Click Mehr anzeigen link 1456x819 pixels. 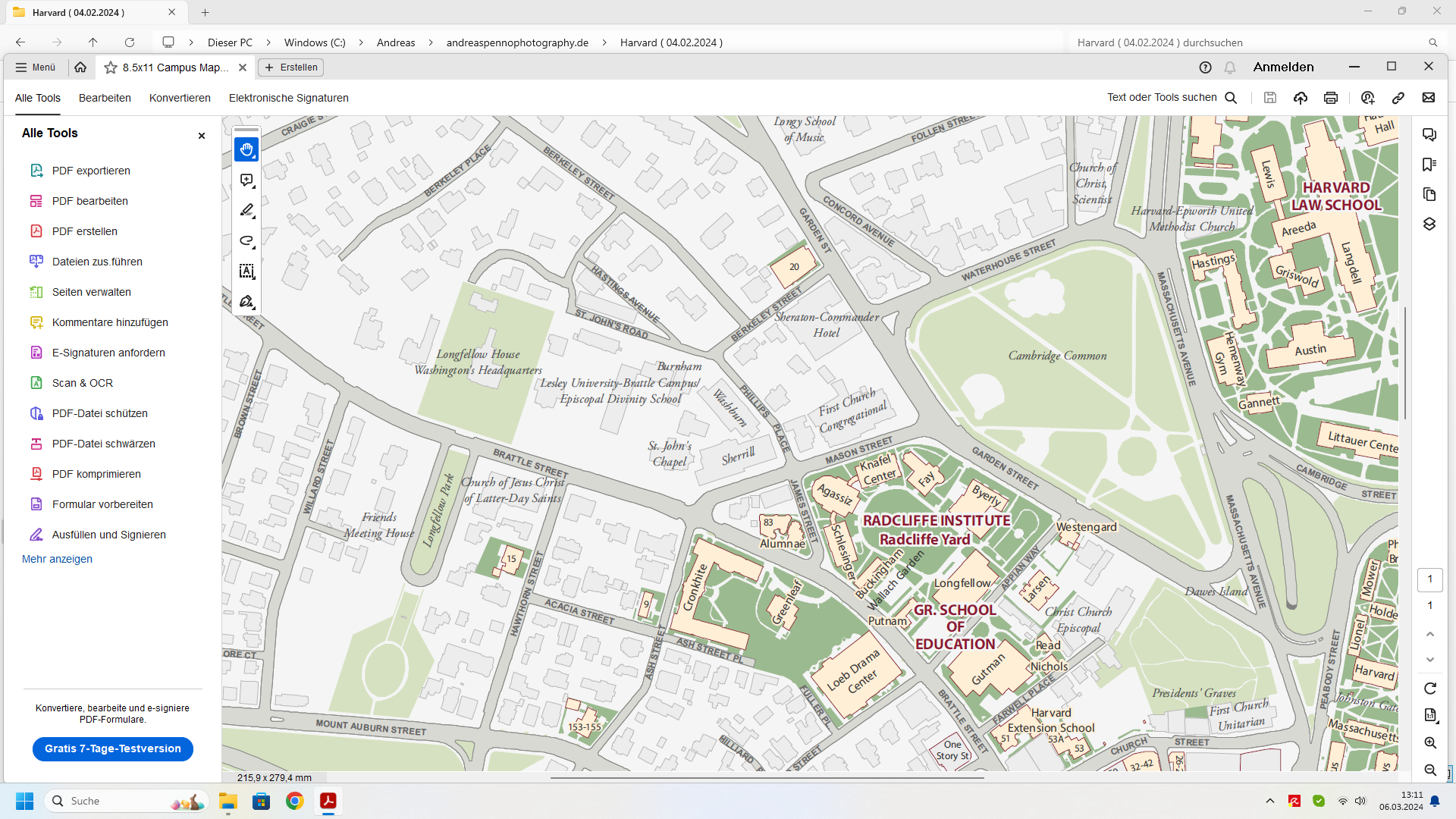[57, 559]
